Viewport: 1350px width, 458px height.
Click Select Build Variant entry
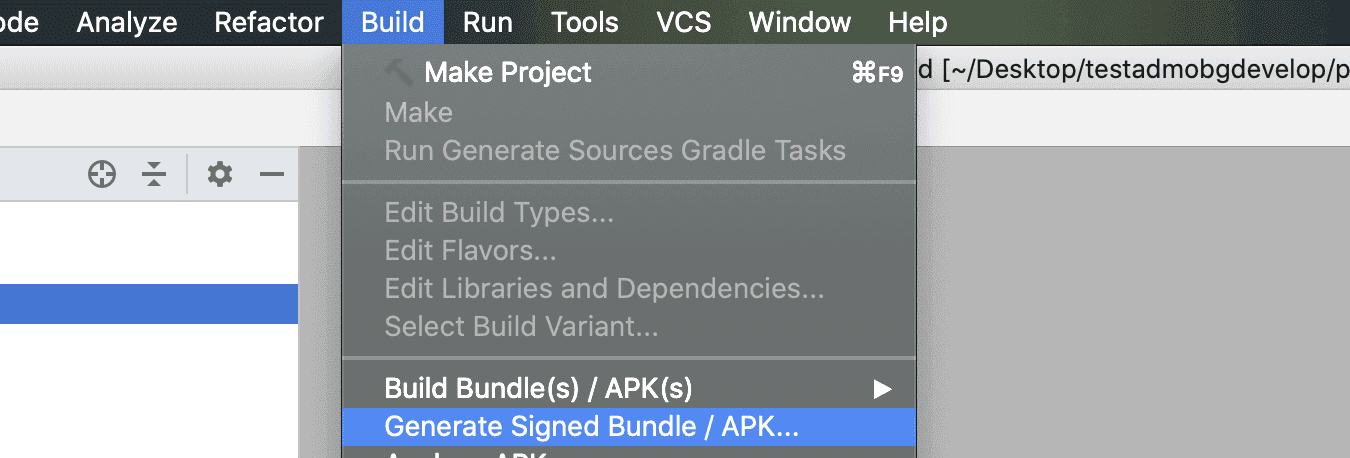521,326
